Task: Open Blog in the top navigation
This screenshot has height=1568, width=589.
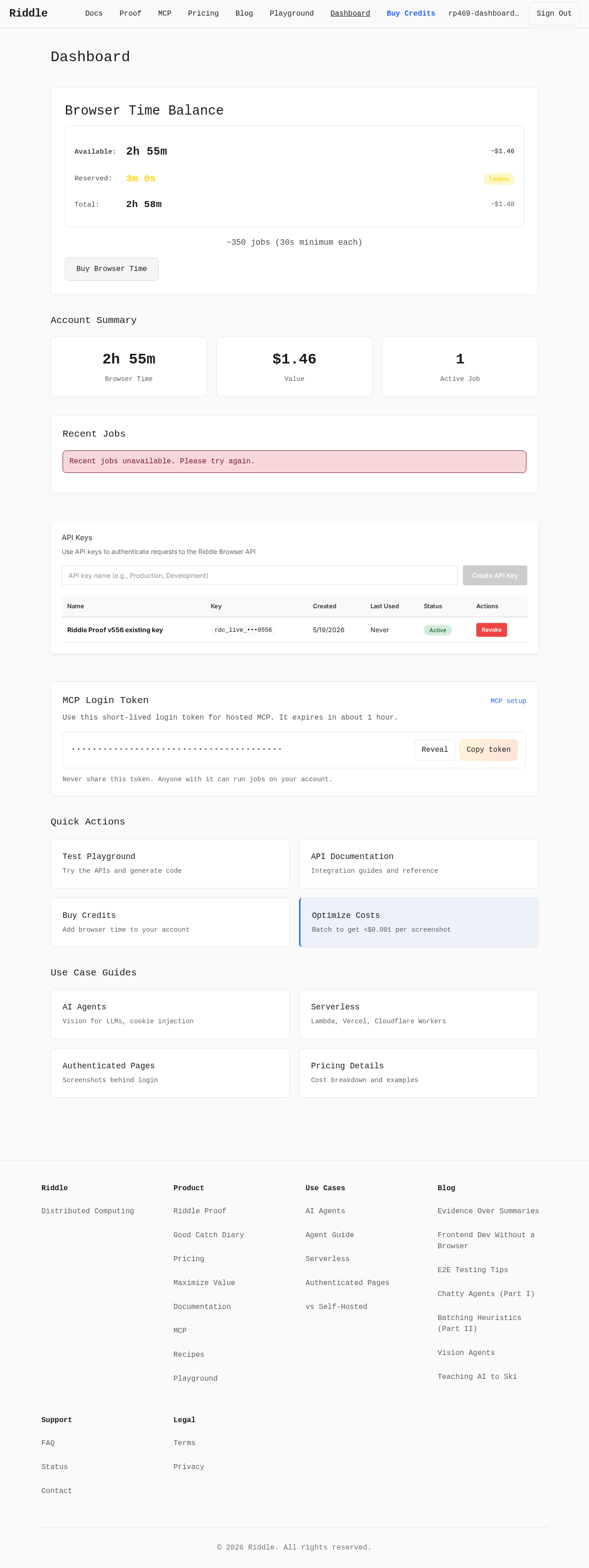Action: pos(244,13)
